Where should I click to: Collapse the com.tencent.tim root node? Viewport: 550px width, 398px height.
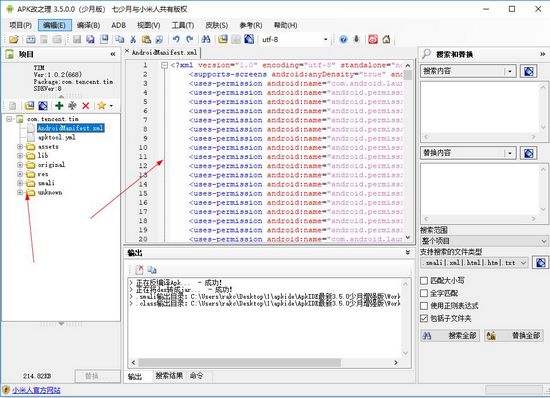pos(10,119)
